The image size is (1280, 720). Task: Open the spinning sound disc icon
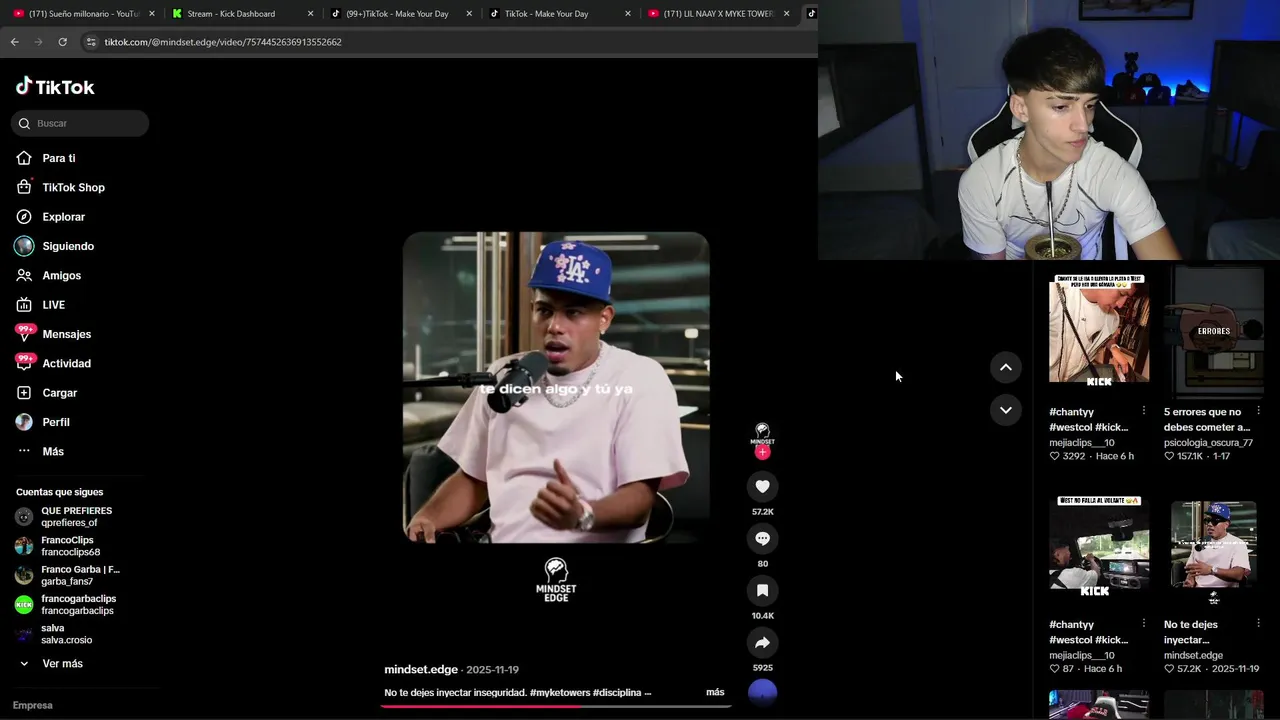[x=762, y=693]
